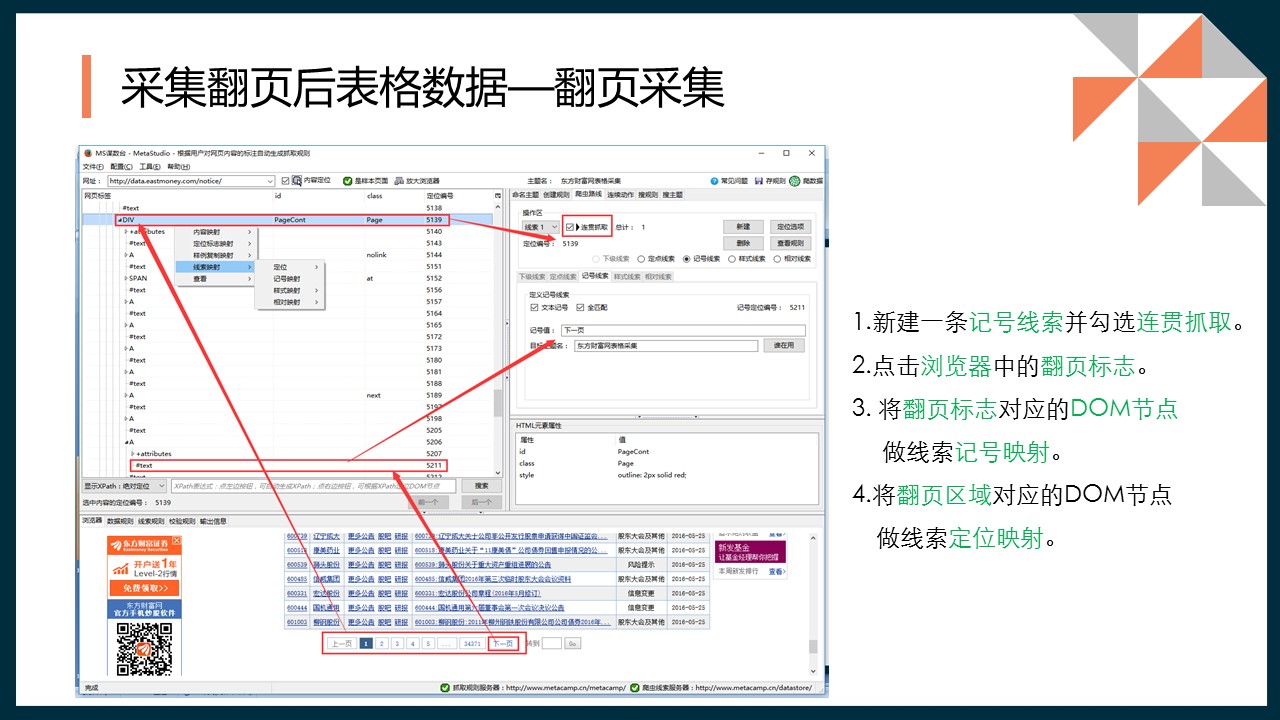The image size is (1280, 720).
Task: Click the 删除 button
Action: click(743, 243)
